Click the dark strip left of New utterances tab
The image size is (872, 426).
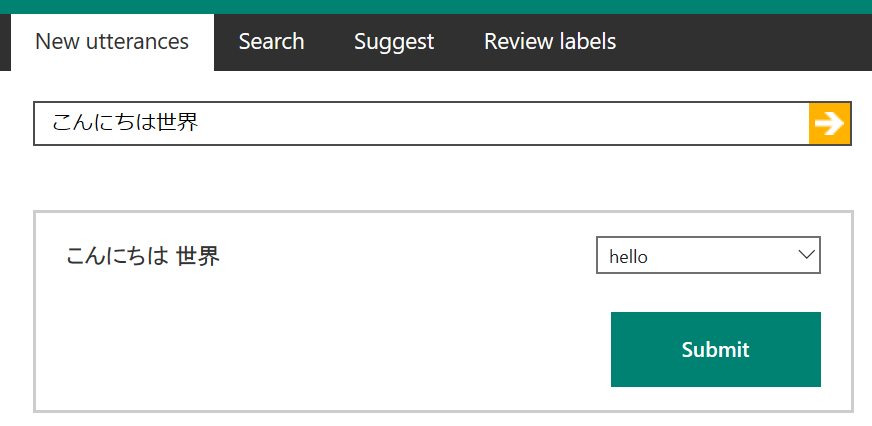point(5,42)
